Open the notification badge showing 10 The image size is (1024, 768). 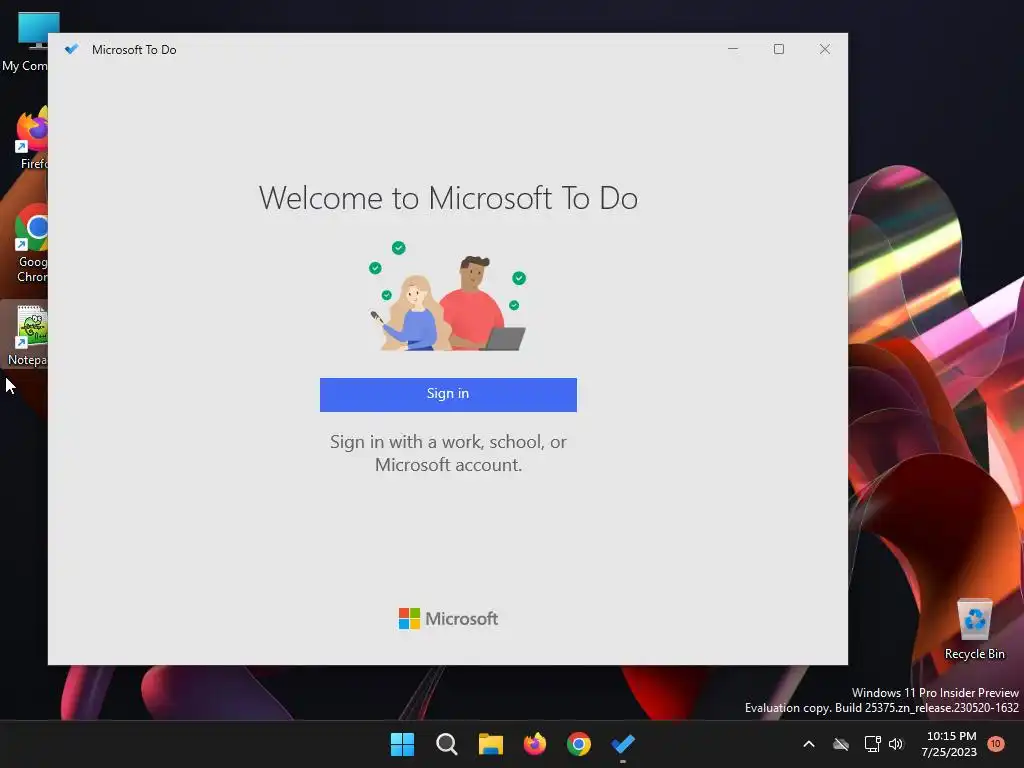pyautogui.click(x=996, y=744)
